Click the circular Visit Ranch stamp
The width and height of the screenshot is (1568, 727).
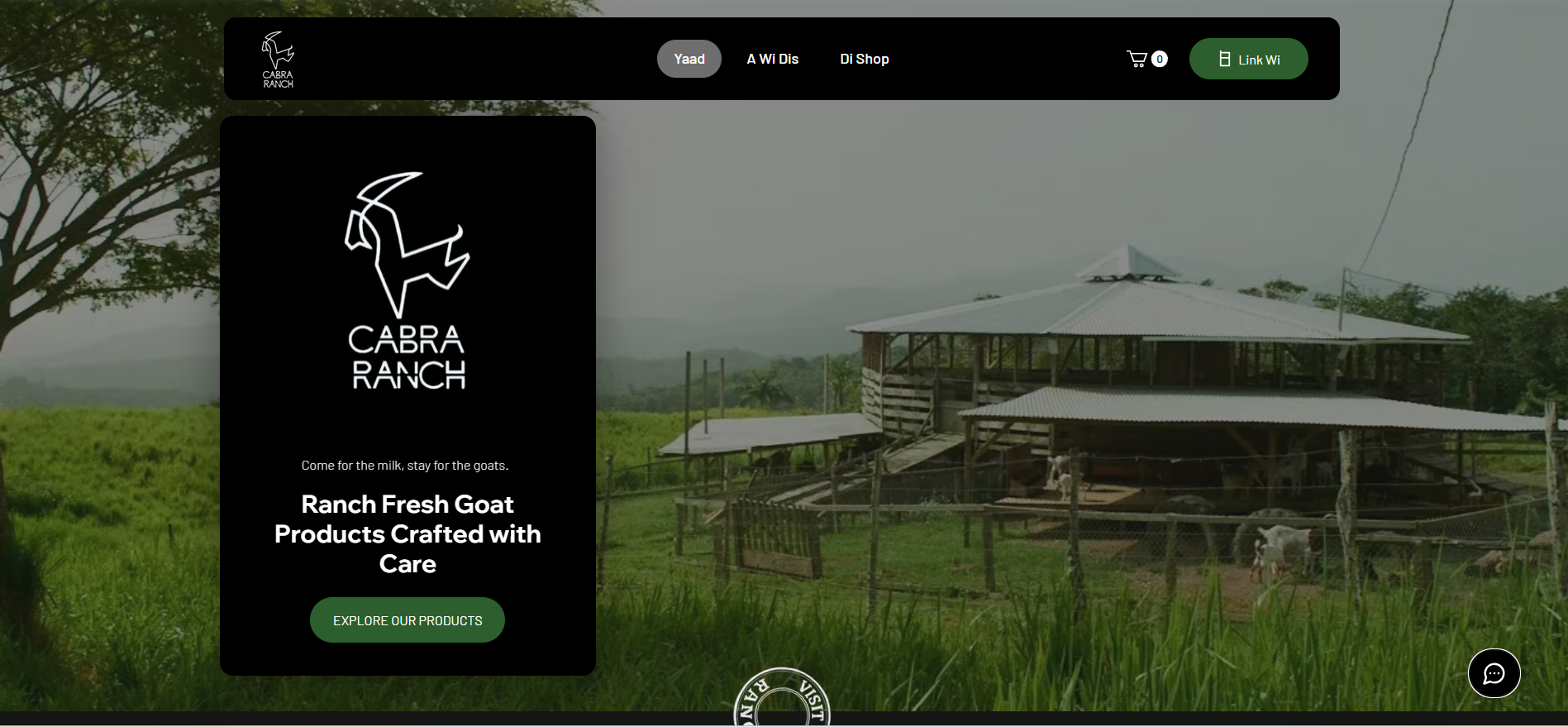(x=782, y=696)
